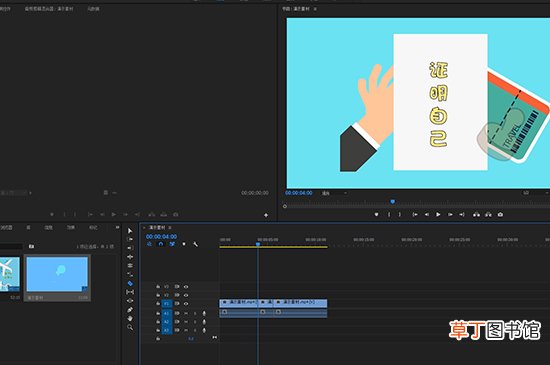
Task: Click the yellow work area bar
Action: [274, 247]
